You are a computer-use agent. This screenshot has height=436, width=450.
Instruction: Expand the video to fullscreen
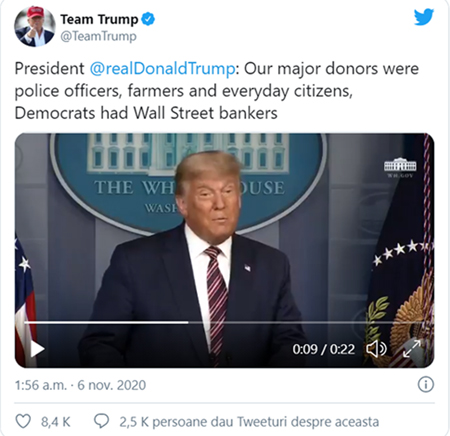click(x=412, y=349)
